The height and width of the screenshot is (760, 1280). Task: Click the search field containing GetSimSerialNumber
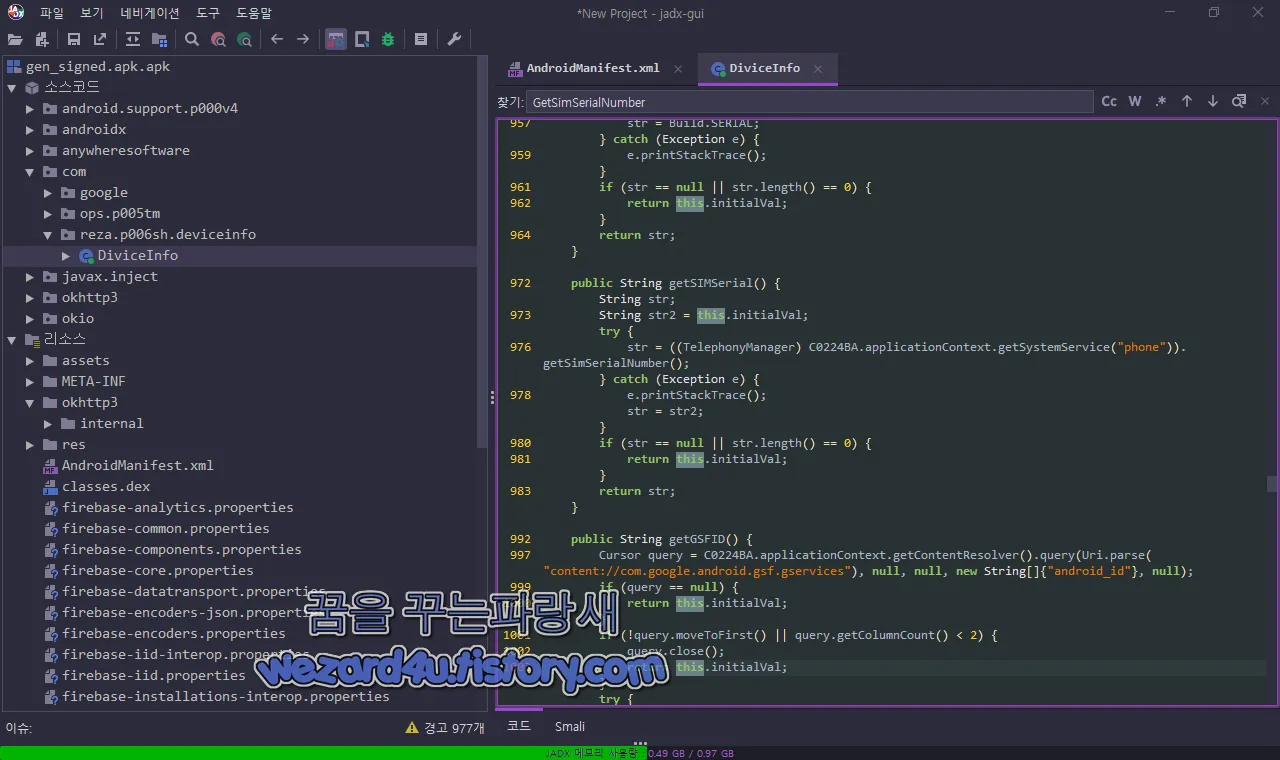tap(809, 102)
